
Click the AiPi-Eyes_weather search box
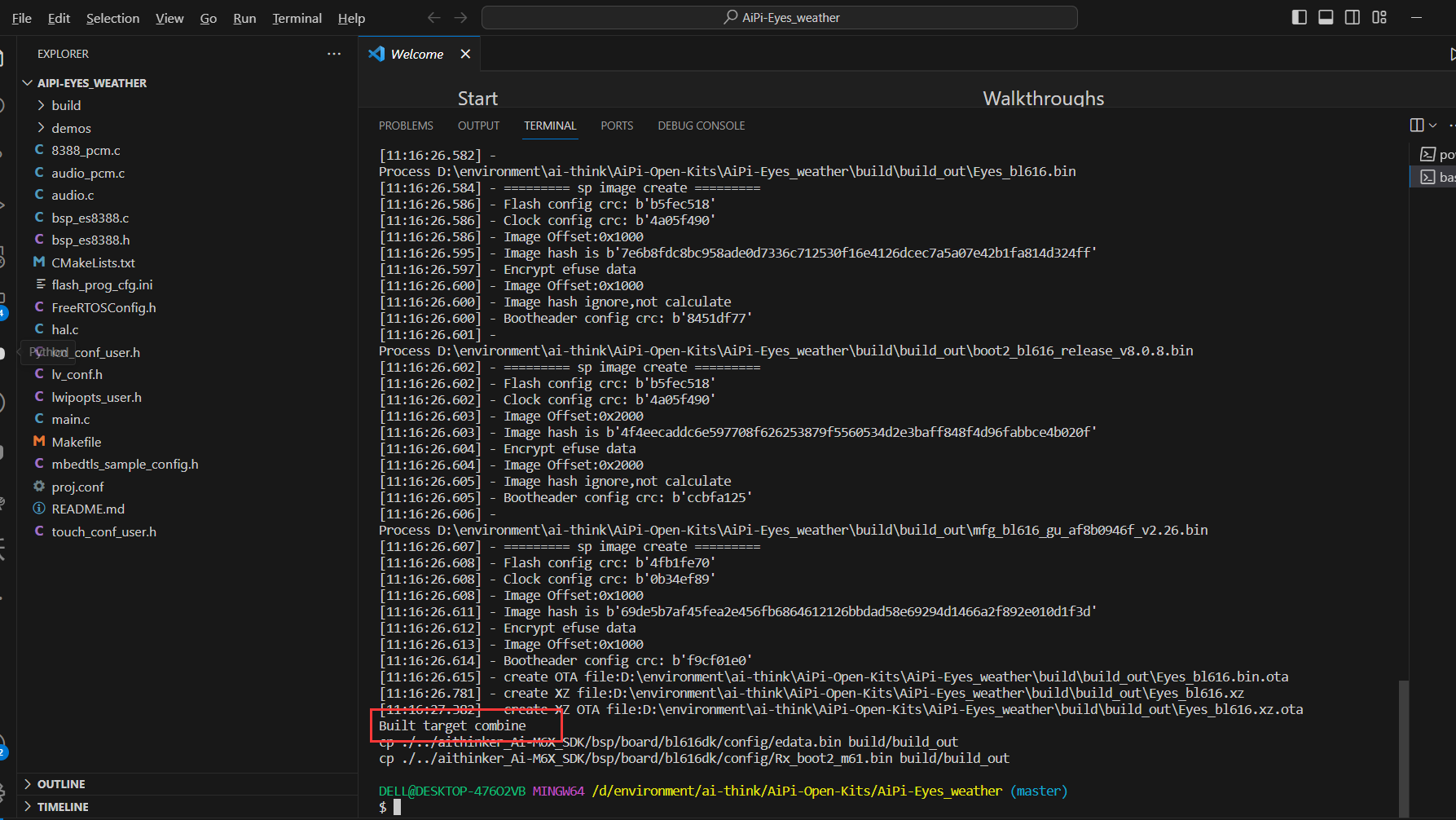[x=780, y=17]
